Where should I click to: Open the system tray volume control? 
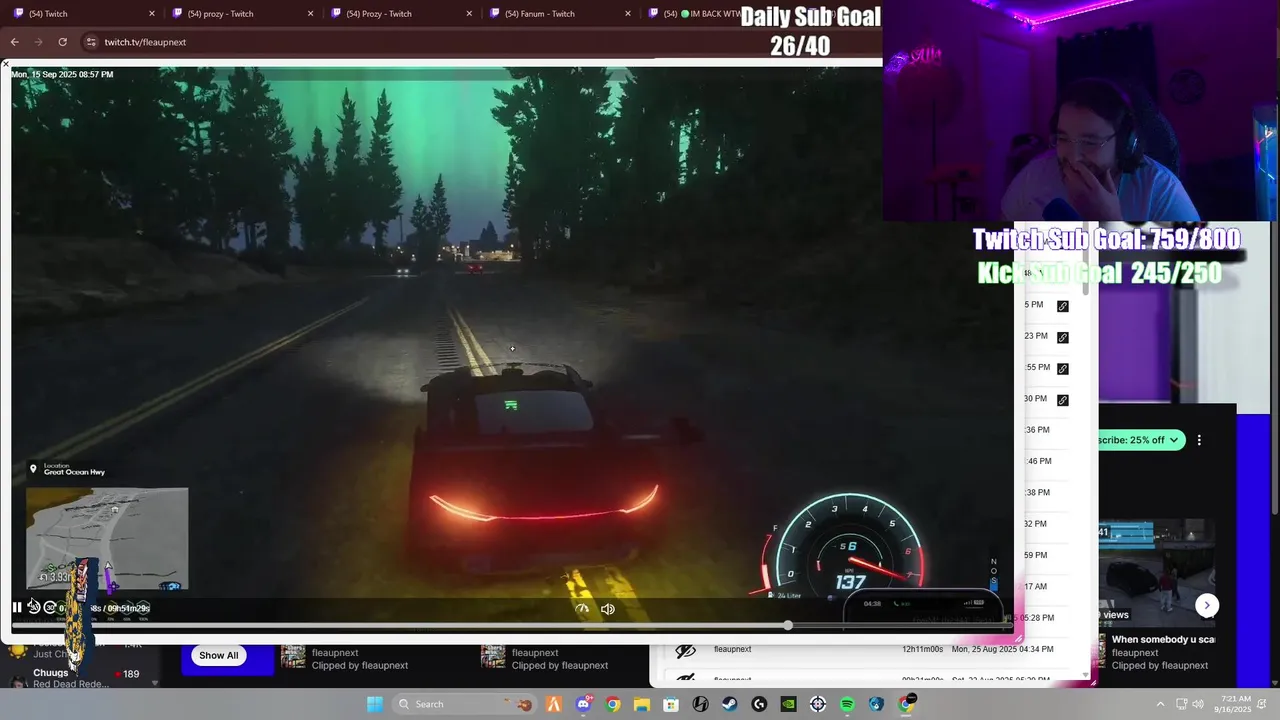tap(1198, 704)
